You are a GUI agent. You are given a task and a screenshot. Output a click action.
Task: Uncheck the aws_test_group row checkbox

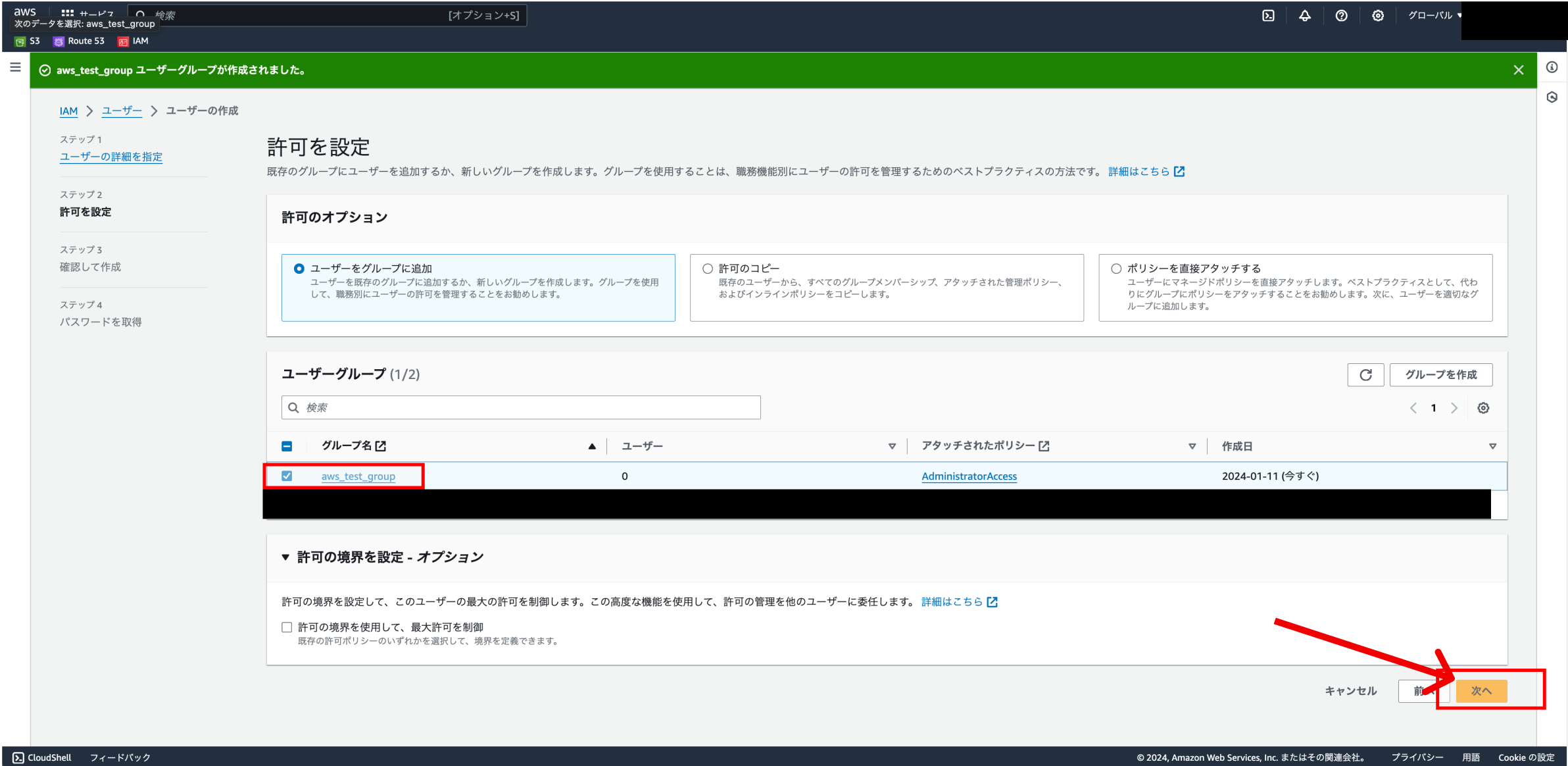[x=287, y=475]
